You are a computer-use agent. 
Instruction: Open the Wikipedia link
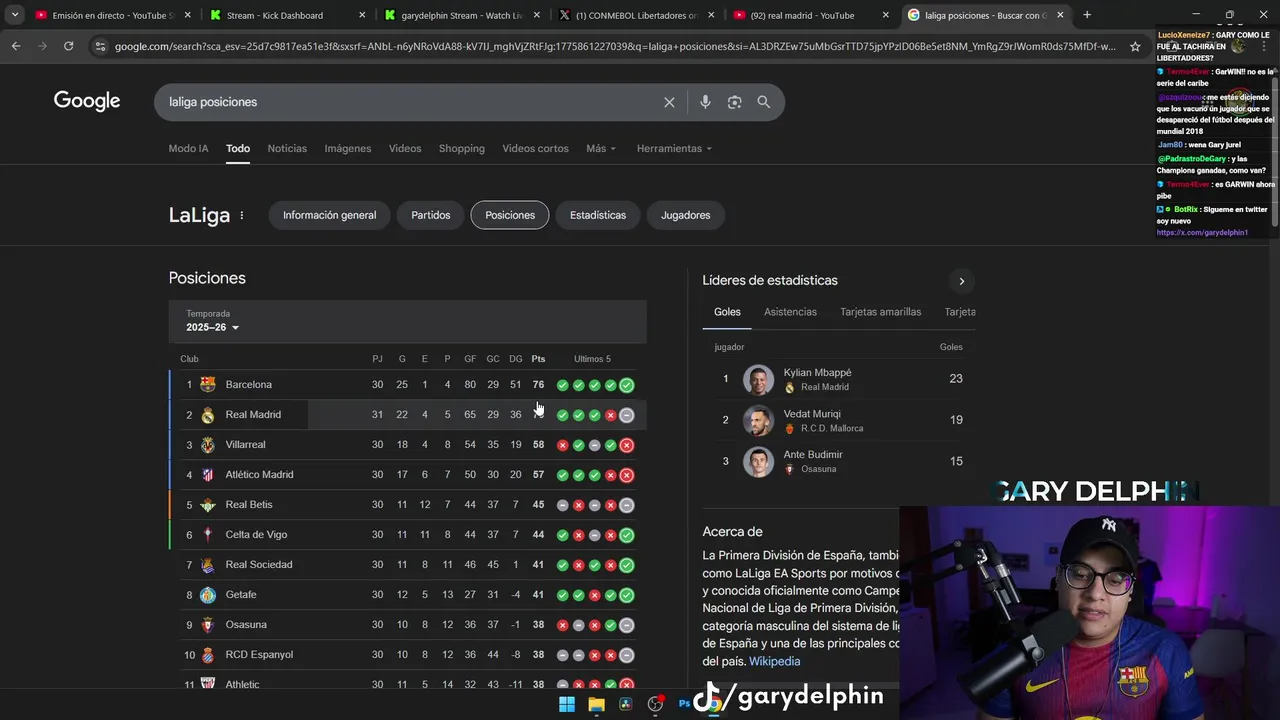775,661
